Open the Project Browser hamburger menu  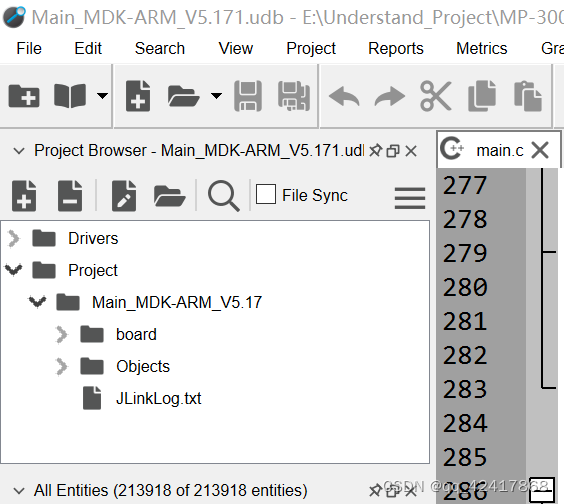(x=410, y=197)
